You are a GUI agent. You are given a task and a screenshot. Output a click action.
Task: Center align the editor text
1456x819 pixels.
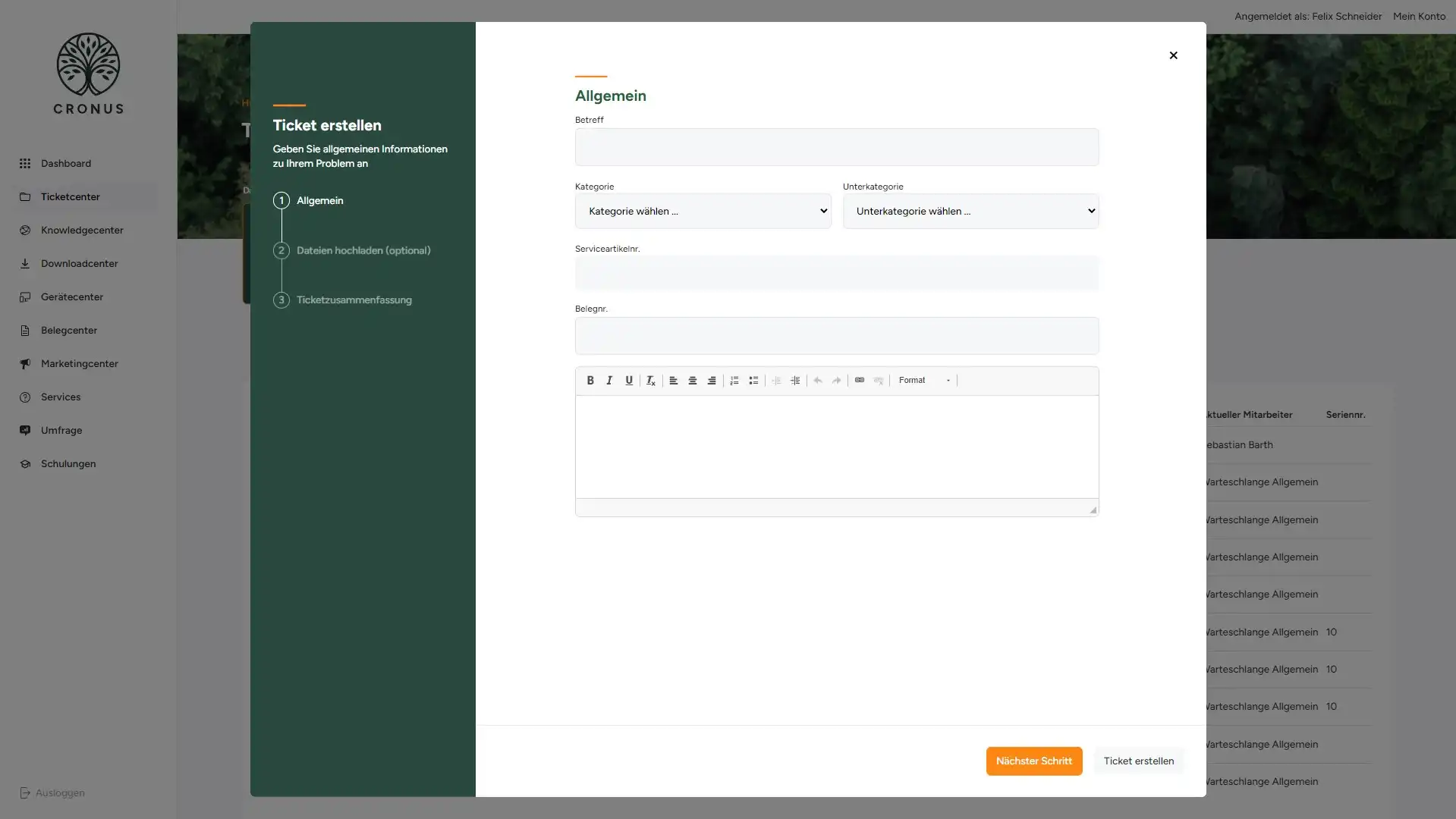tap(692, 381)
